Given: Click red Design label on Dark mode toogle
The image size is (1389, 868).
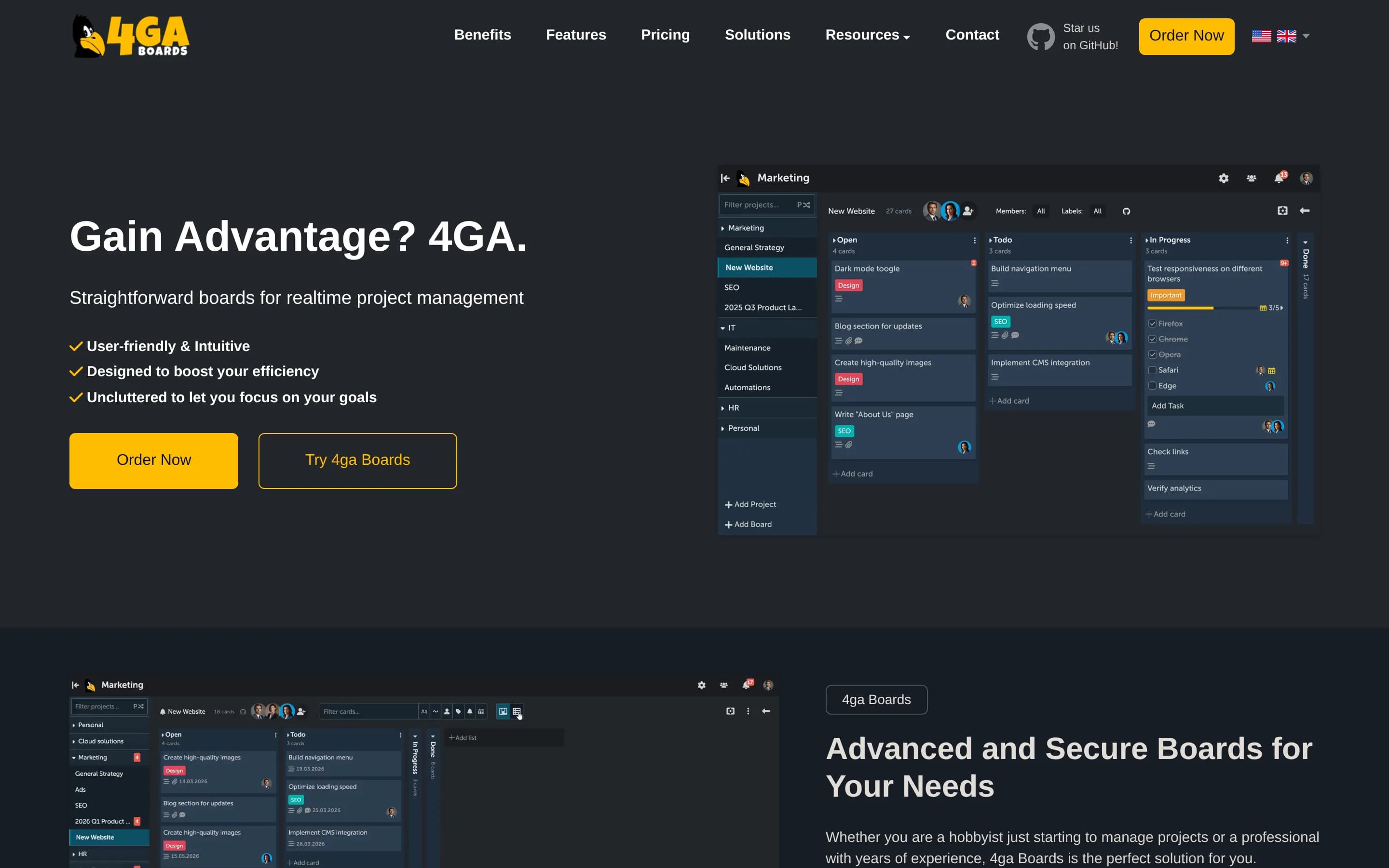Looking at the screenshot, I should [848, 285].
